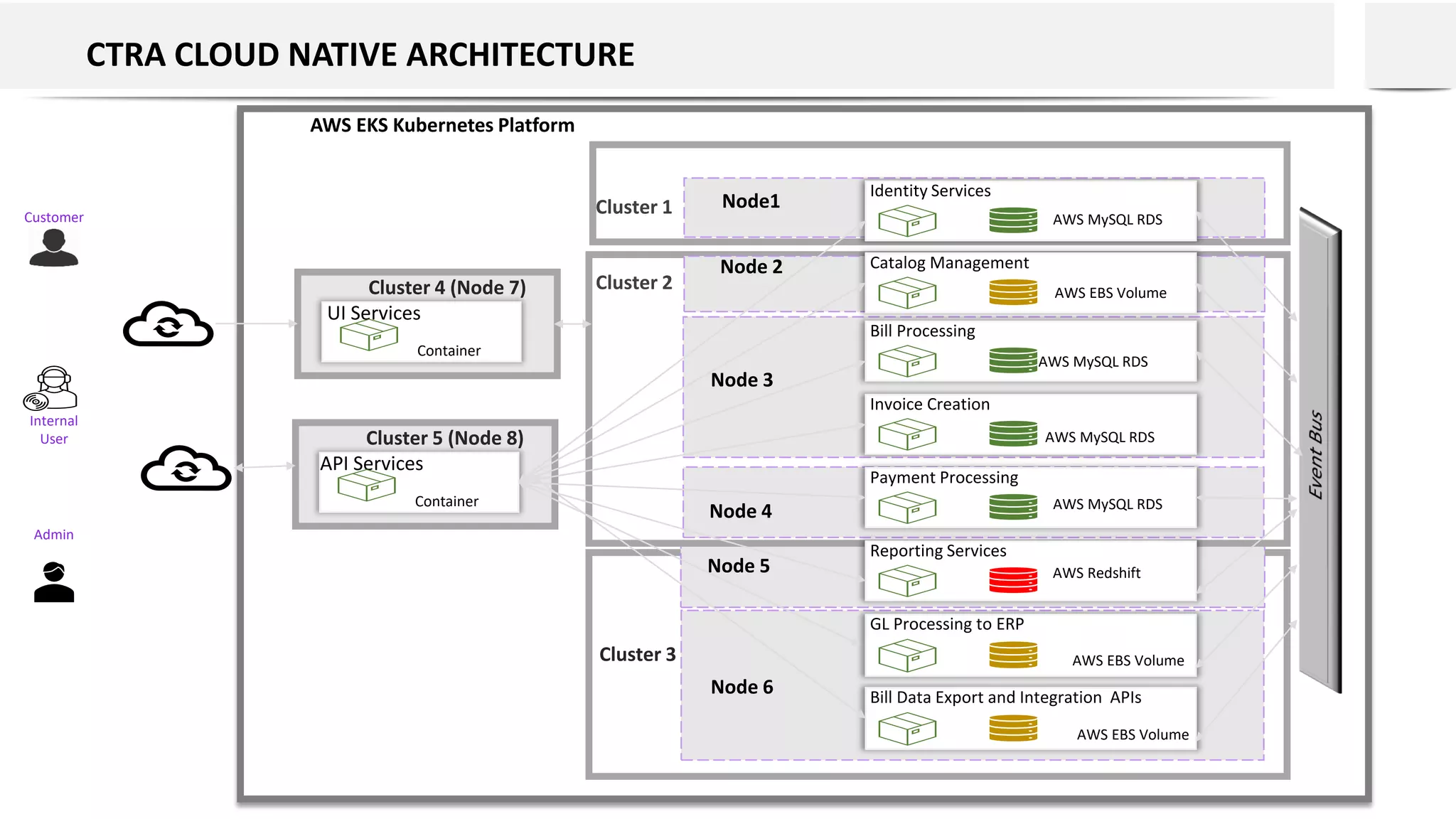Click the AWS EKS Kubernetes Platform heading

441,125
